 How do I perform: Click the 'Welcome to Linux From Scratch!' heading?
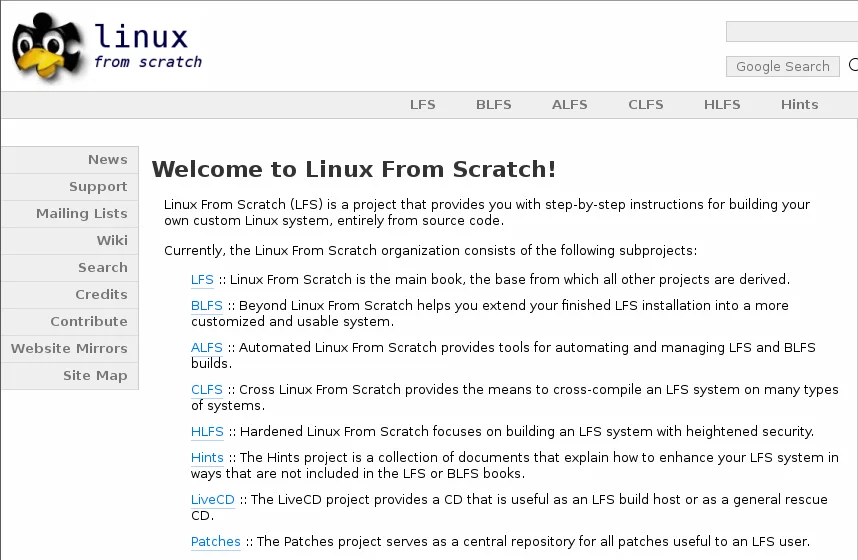pyautogui.click(x=353, y=169)
